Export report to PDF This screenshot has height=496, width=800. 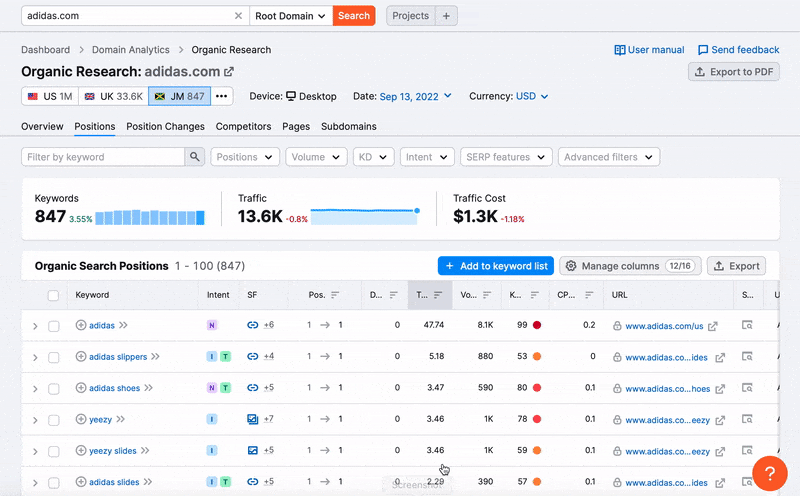[734, 72]
